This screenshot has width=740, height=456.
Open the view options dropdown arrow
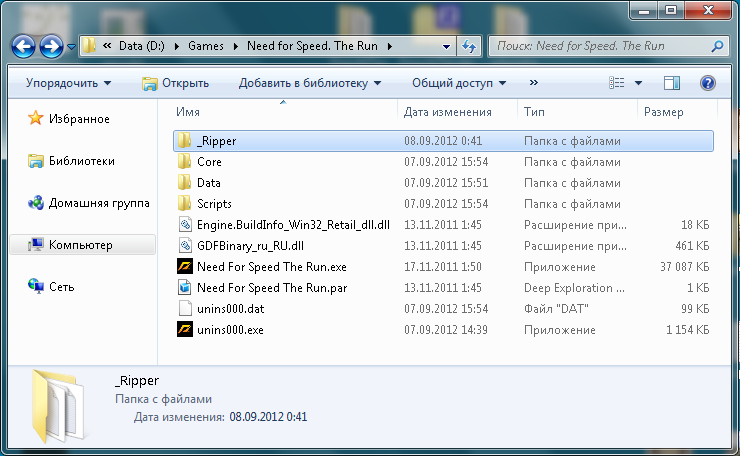point(638,83)
